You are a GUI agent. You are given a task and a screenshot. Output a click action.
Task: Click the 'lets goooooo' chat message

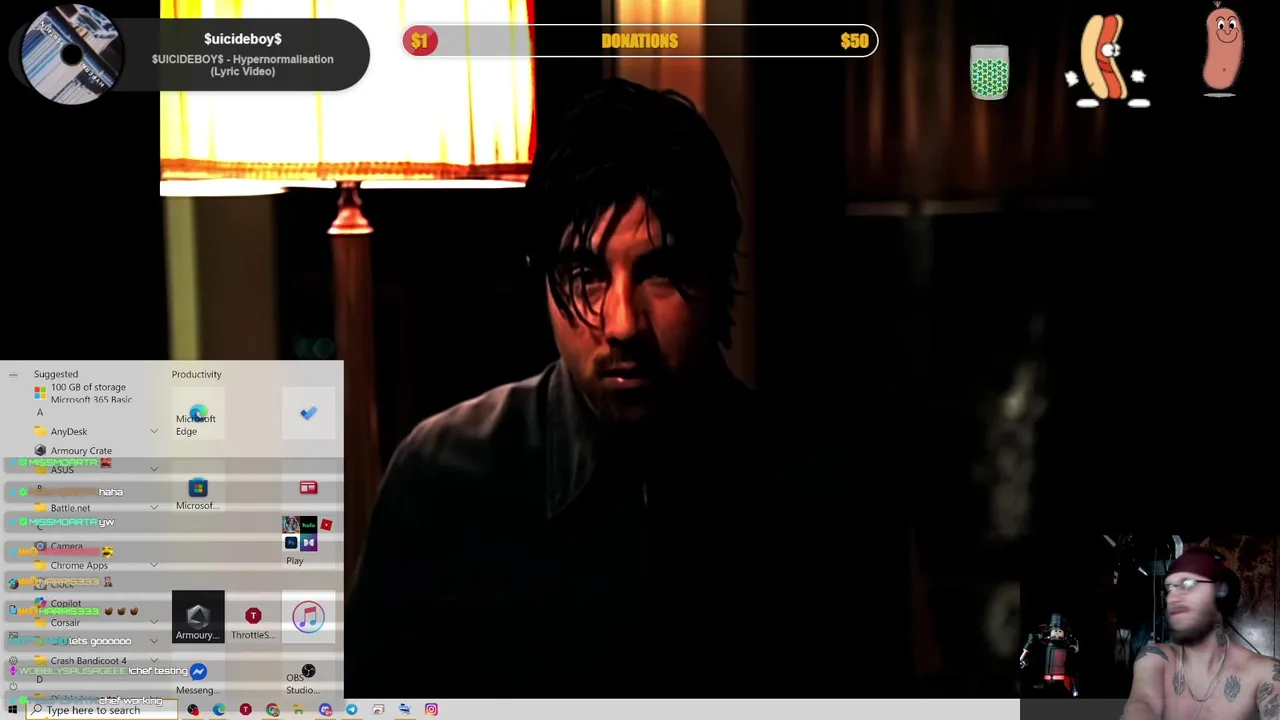pyautogui.click(x=100, y=641)
